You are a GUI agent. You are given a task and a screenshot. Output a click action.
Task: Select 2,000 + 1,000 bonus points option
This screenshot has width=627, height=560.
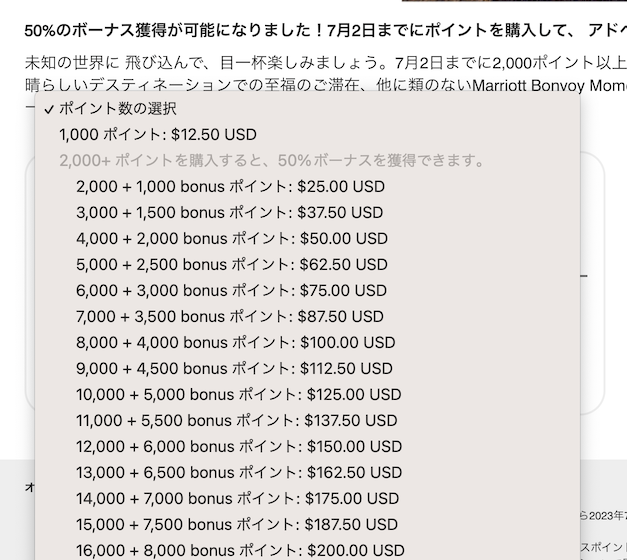coord(307,187)
